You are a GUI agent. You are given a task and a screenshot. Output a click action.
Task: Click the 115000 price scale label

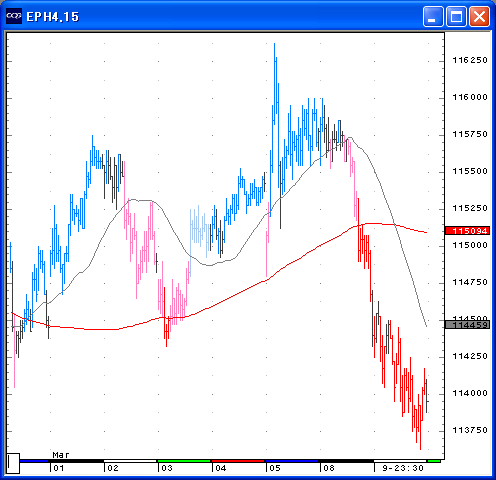470,245
